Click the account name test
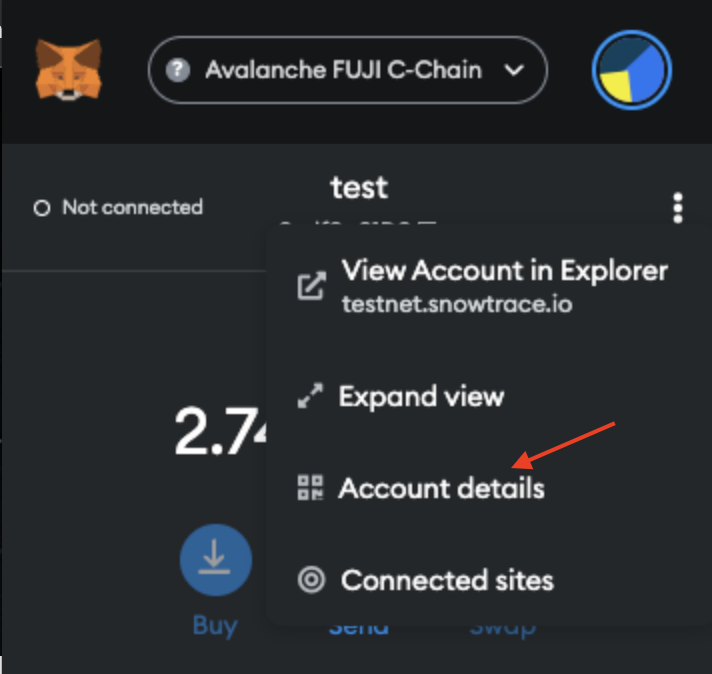The height and width of the screenshot is (674, 712). (x=359, y=187)
